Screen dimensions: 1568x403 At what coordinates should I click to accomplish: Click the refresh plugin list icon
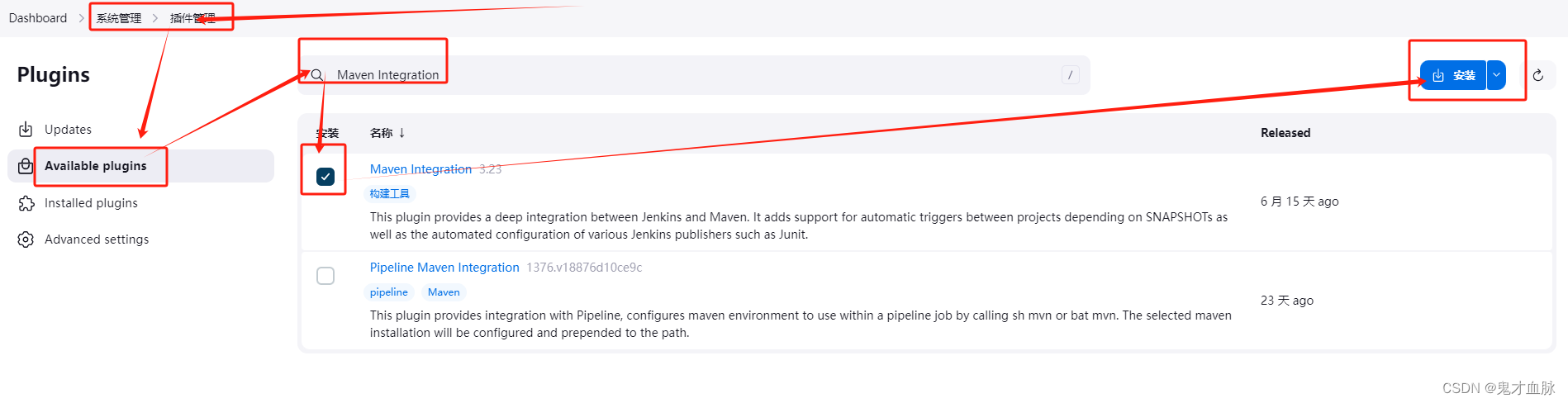point(1537,75)
